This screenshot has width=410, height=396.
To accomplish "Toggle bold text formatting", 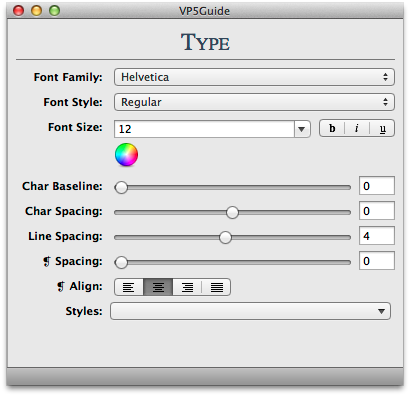I will click(x=332, y=128).
